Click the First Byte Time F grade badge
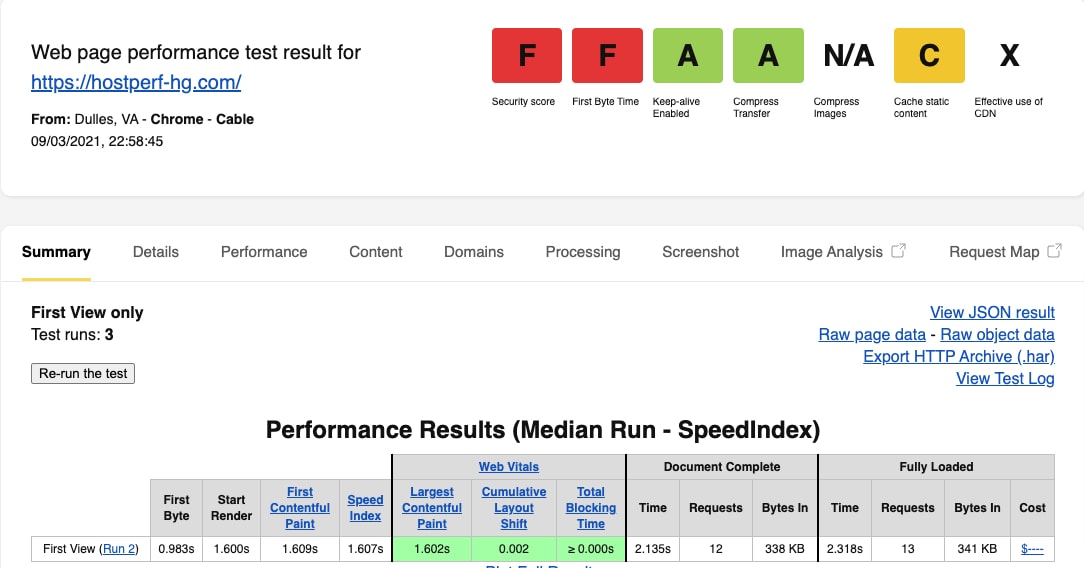 [x=607, y=55]
